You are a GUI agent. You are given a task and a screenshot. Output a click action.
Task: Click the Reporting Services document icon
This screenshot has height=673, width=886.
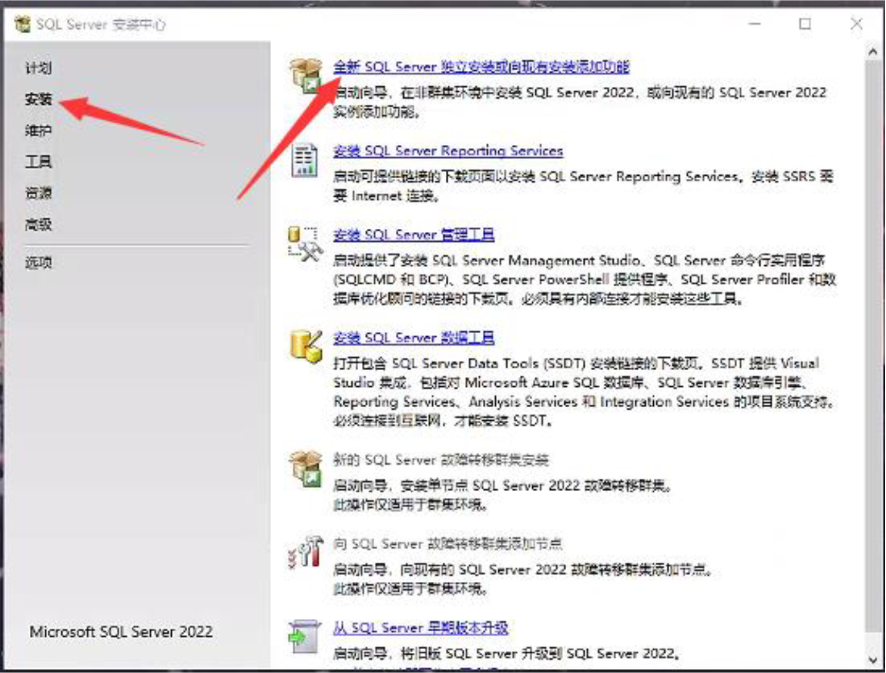coord(304,160)
